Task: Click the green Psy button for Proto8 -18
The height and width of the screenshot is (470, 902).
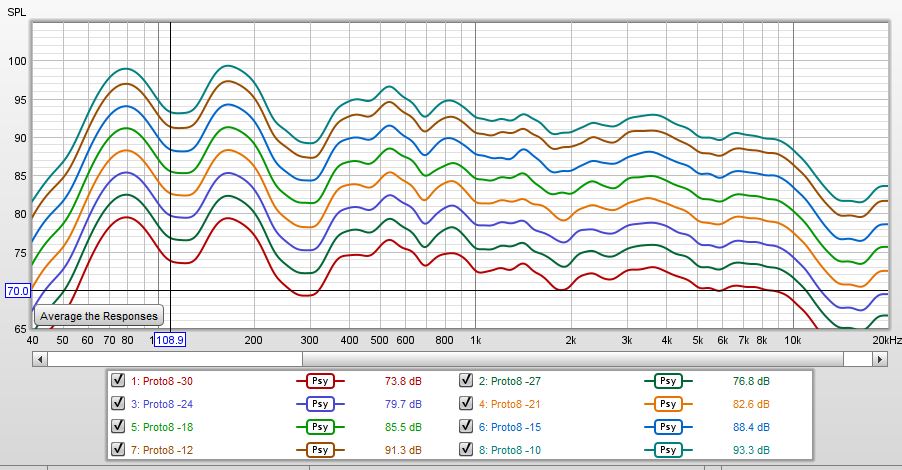Action: (x=320, y=427)
